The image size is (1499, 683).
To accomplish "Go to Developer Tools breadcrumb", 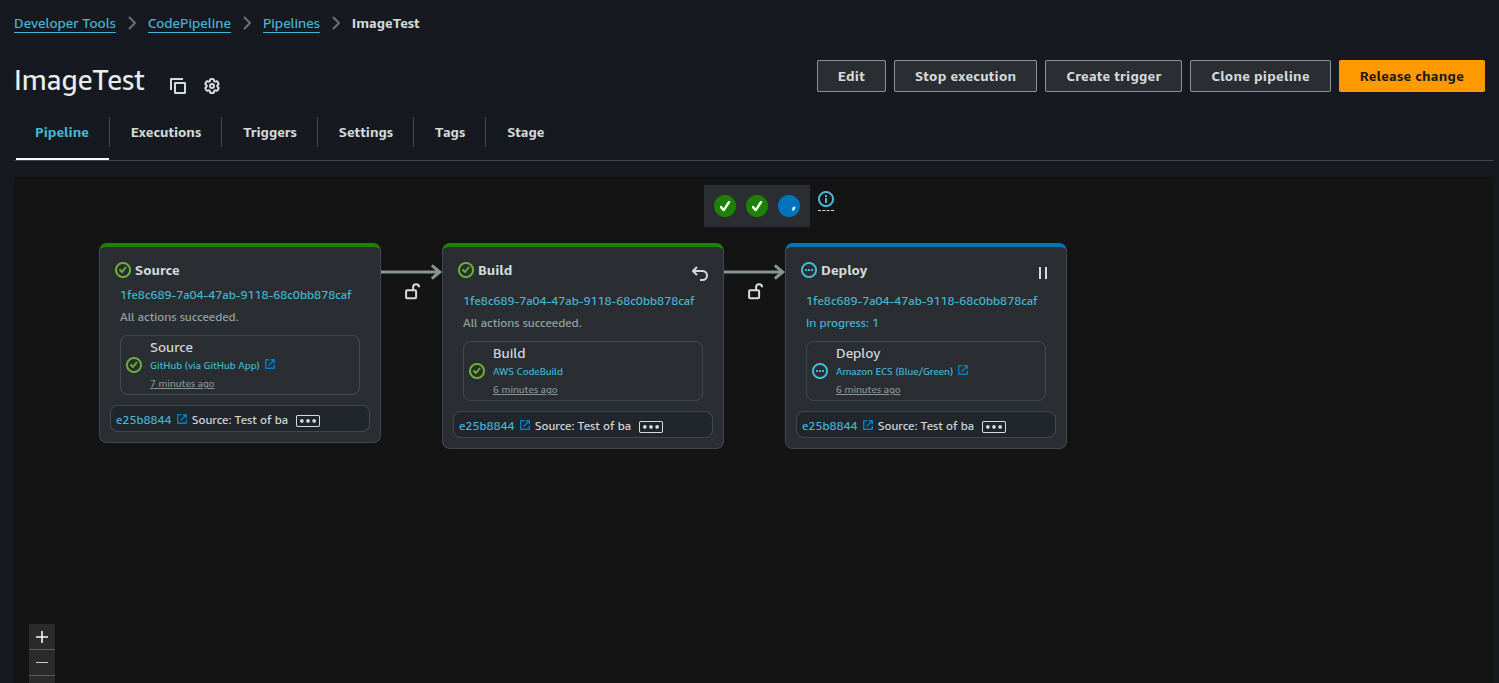I will tap(65, 23).
